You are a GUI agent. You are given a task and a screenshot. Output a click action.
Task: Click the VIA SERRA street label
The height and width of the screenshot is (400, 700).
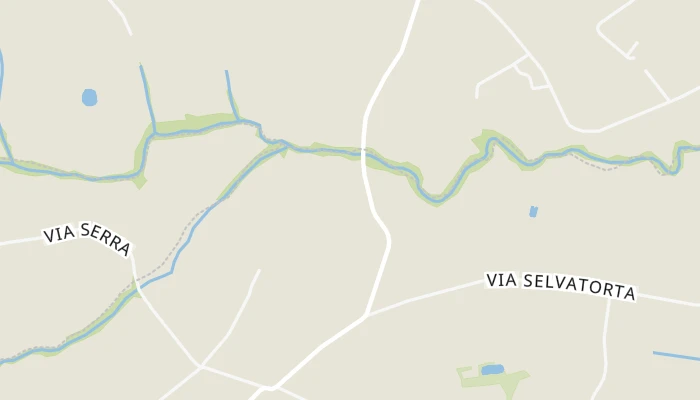[87, 238]
